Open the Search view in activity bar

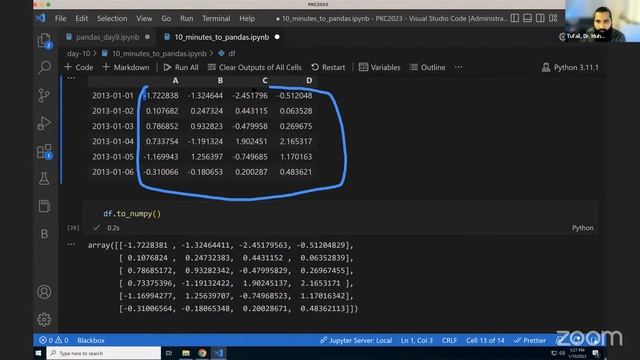[x=44, y=67]
